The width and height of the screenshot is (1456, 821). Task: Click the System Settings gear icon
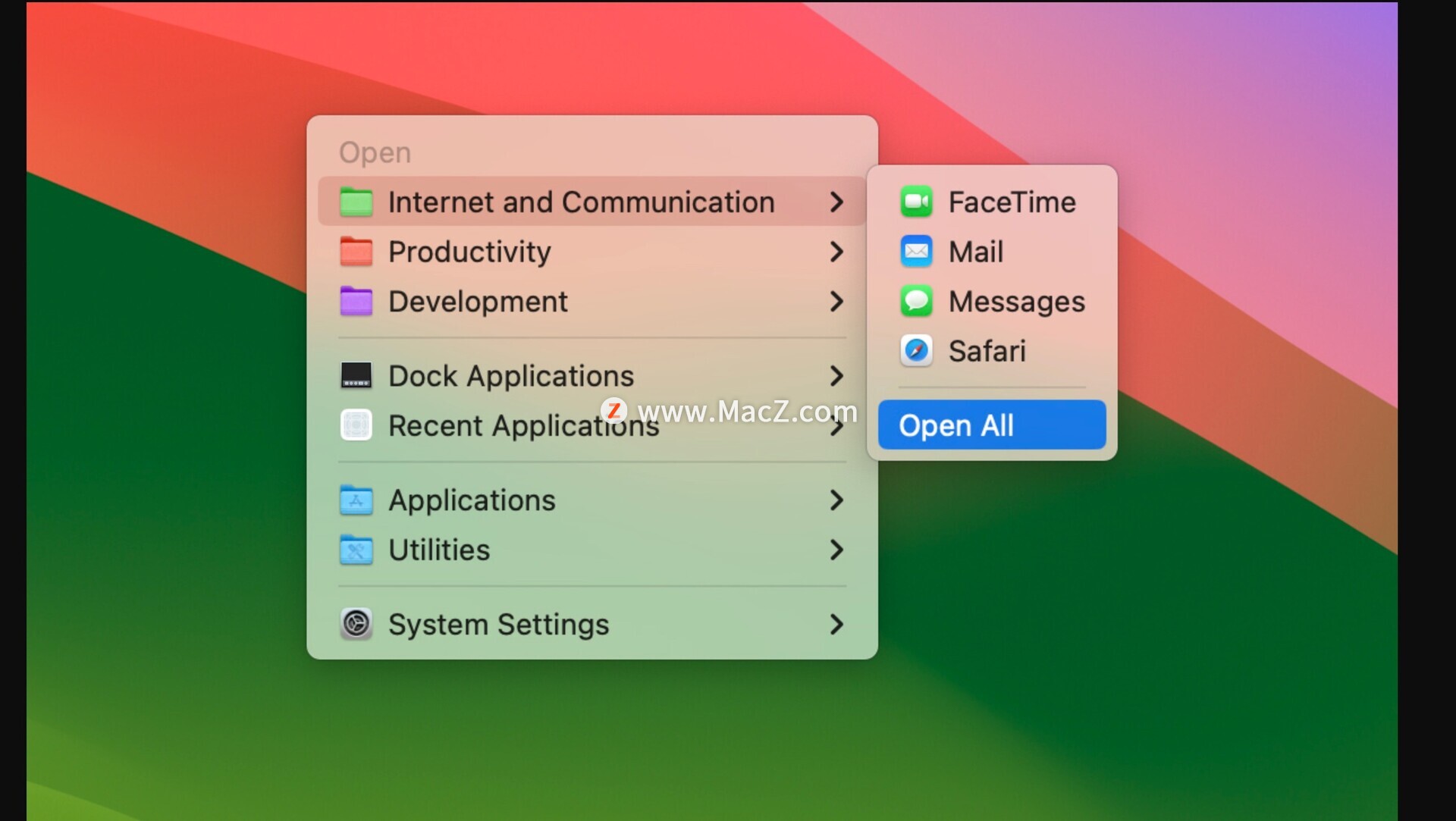pos(356,625)
